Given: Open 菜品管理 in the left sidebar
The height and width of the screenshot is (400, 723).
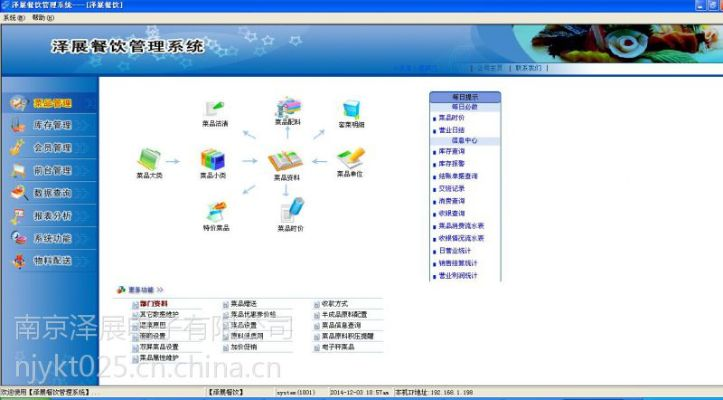Looking at the screenshot, I should click(x=52, y=103).
